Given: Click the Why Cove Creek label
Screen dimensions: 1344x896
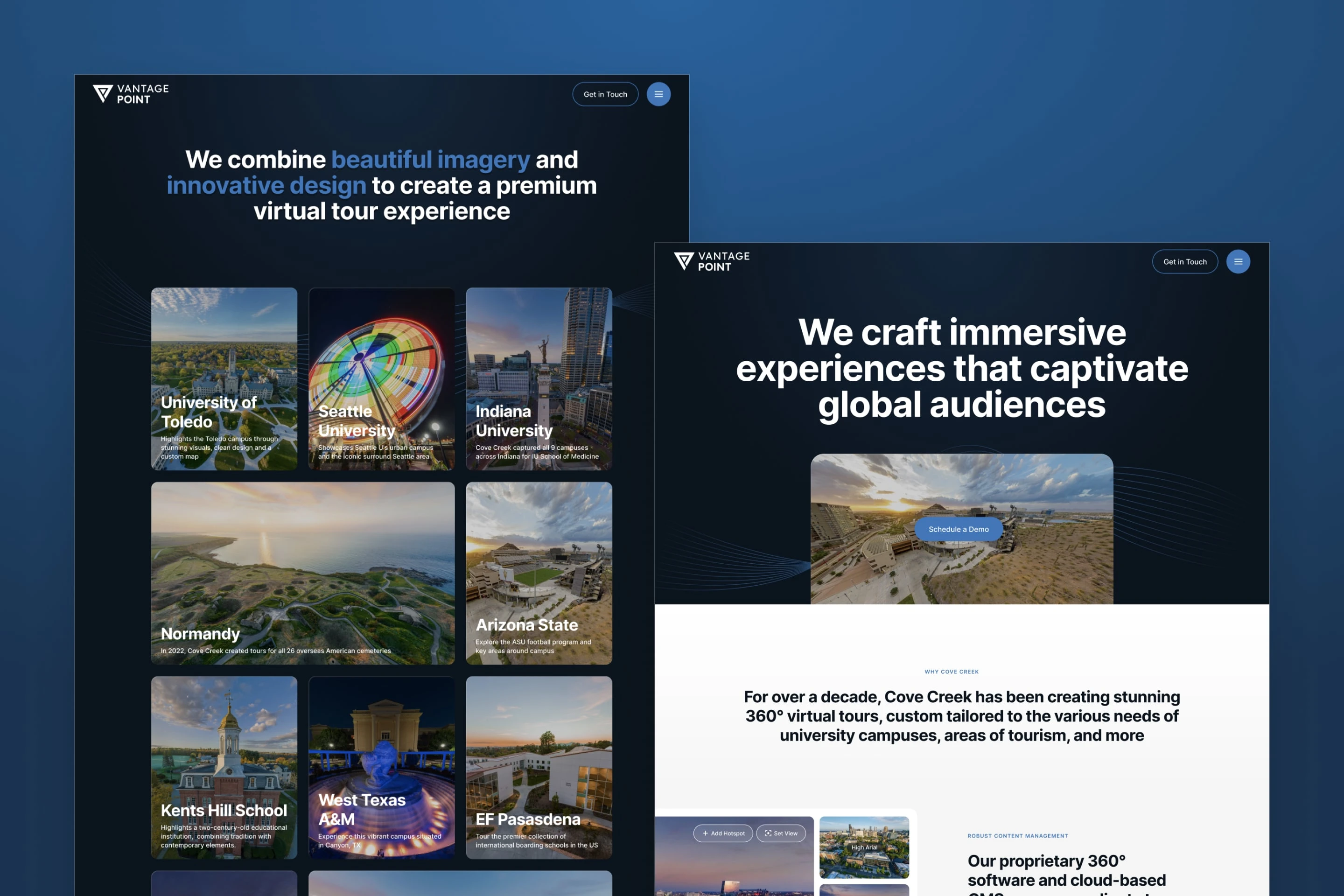Looking at the screenshot, I should pyautogui.click(x=952, y=672).
